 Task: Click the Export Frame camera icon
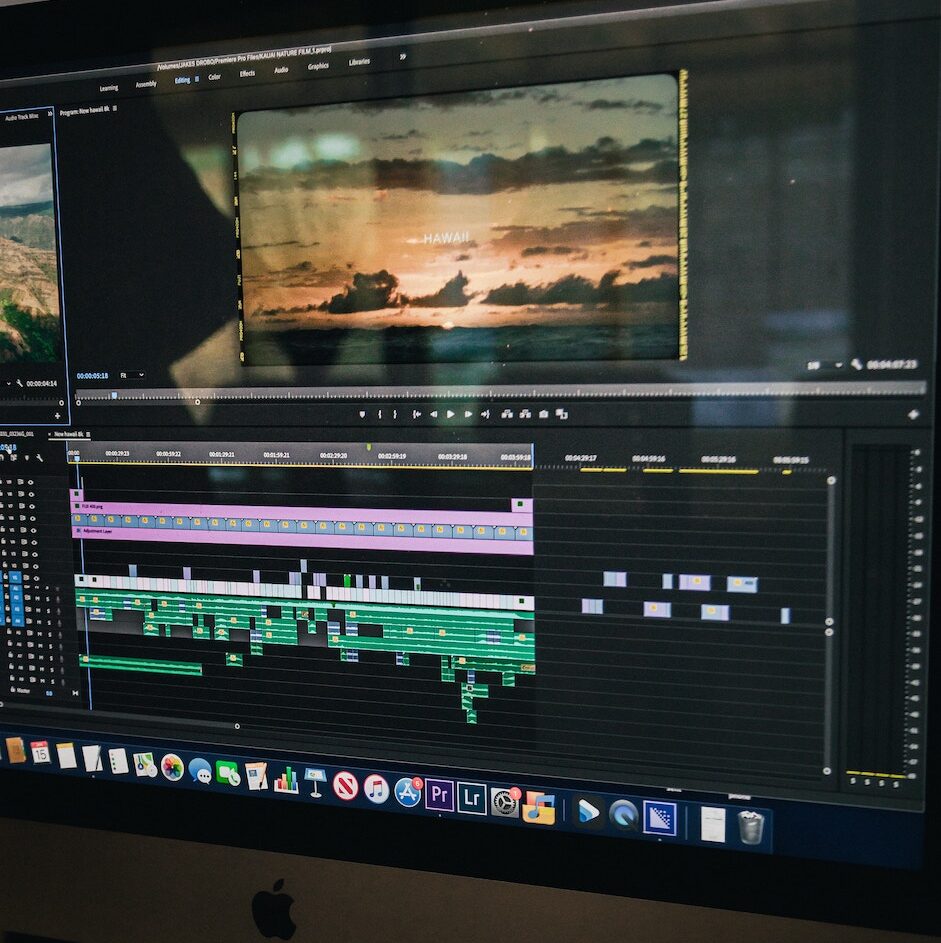pyautogui.click(x=543, y=414)
